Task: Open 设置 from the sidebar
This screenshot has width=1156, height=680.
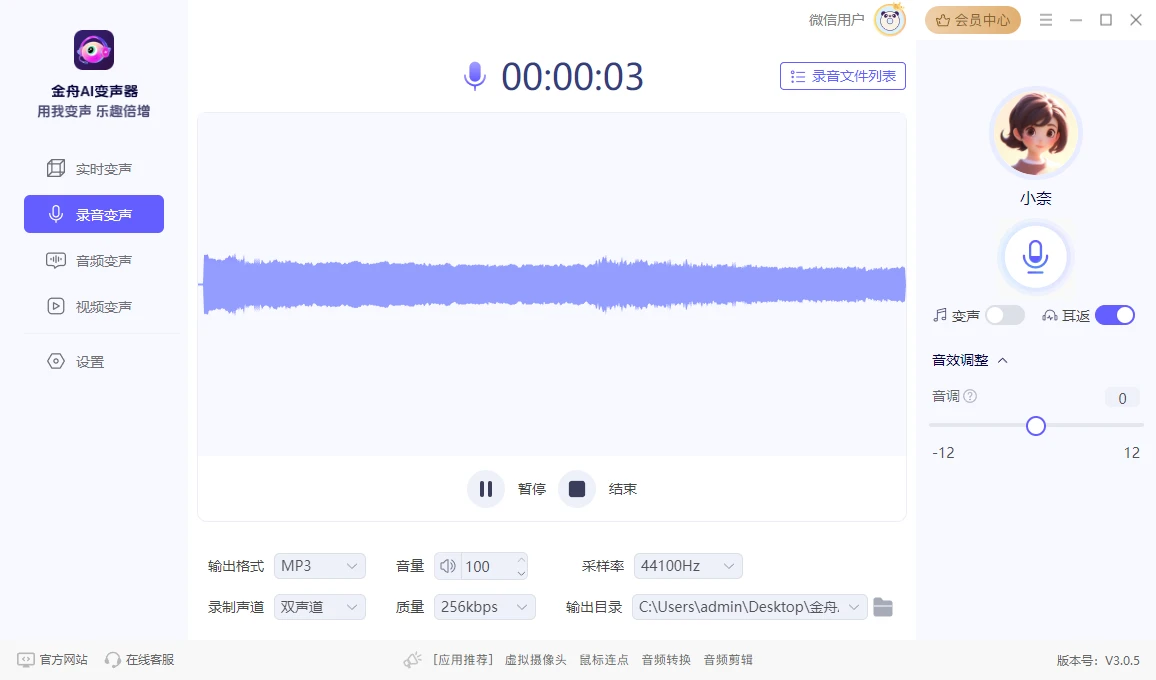Action: click(x=88, y=361)
